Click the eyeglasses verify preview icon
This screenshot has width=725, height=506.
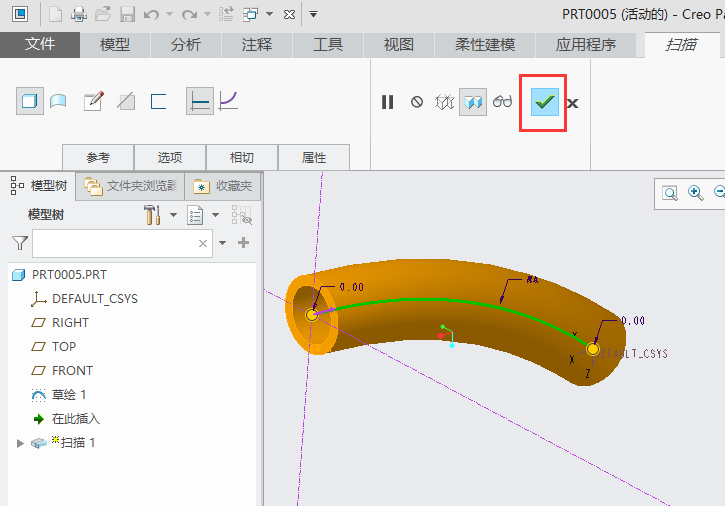click(x=502, y=102)
